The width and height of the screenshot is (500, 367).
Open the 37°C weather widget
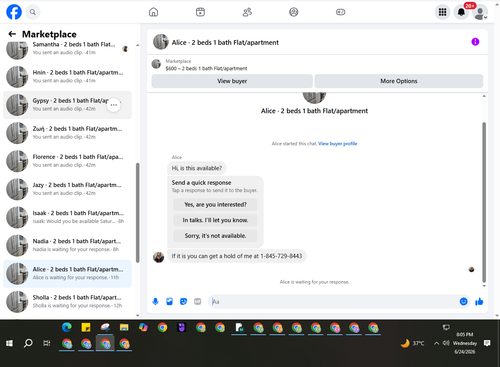(412, 343)
